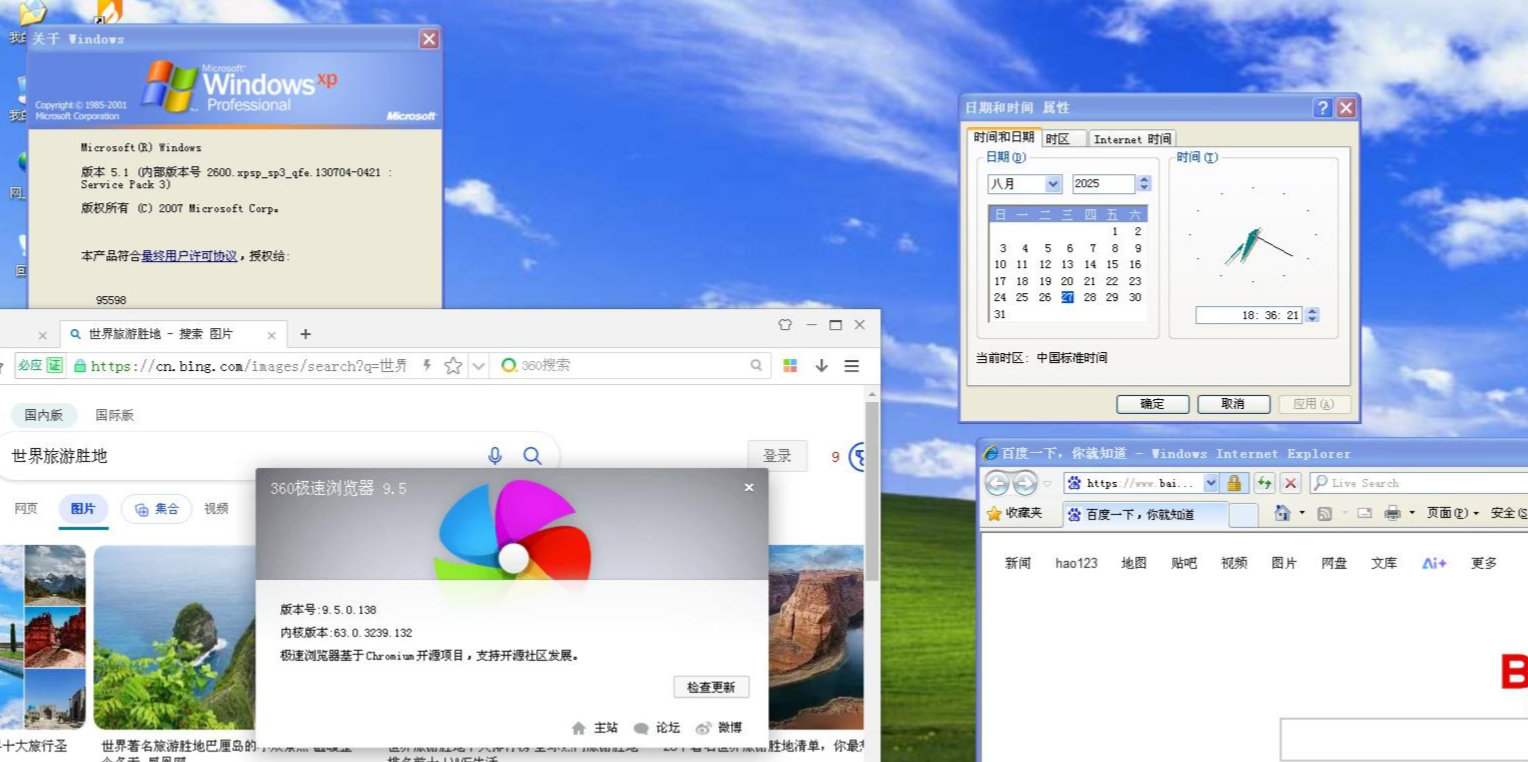Click the help question-mark button in date dialog

[1323, 108]
